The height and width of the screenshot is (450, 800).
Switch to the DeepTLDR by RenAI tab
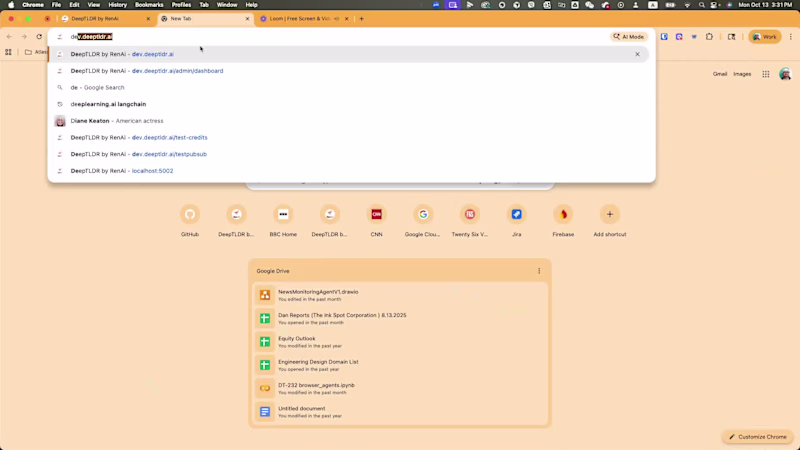tap(105, 18)
